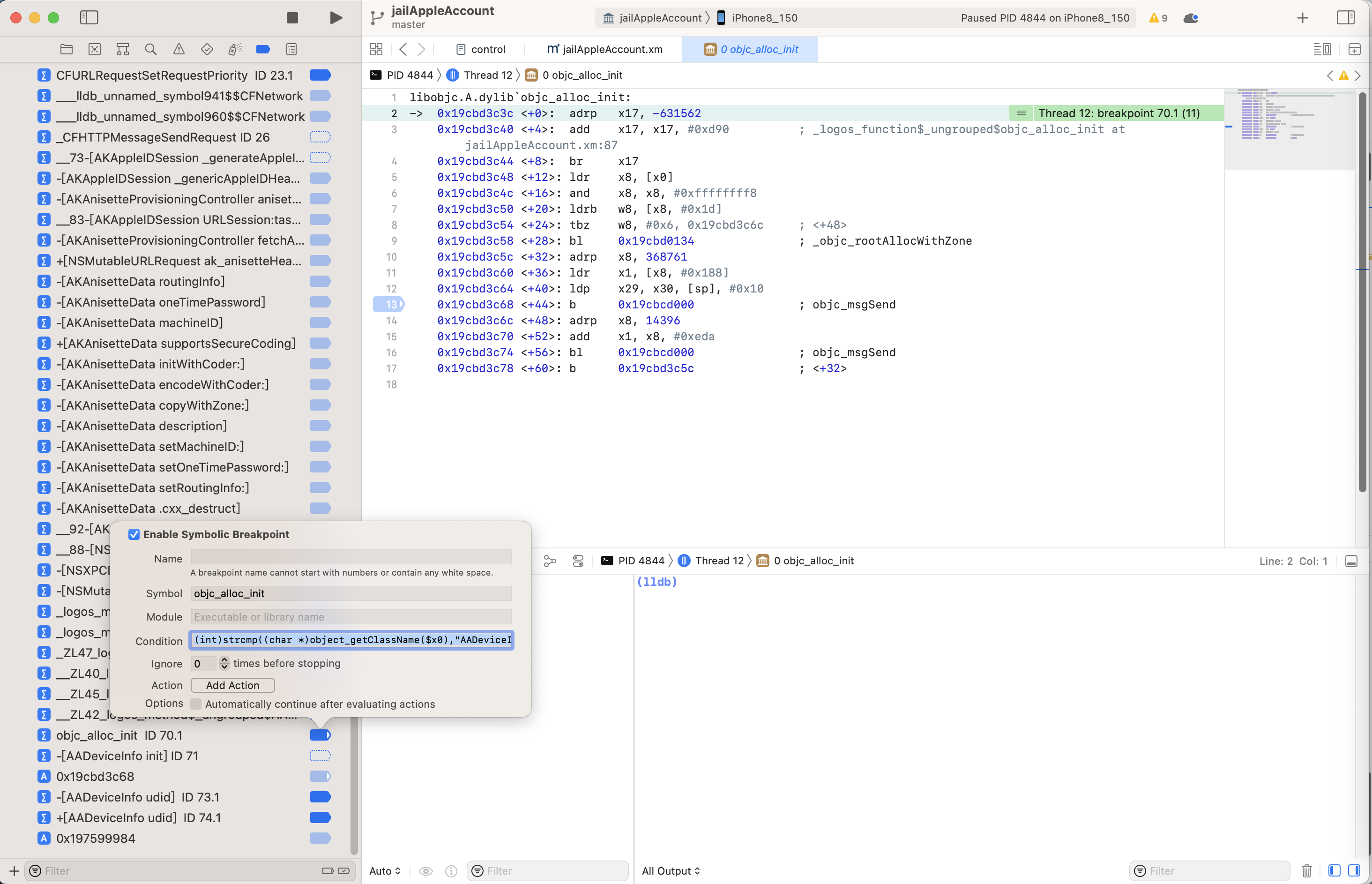The image size is (1372, 884).
Task: Open PID 4844 in editor jump bar
Action: coord(402,75)
